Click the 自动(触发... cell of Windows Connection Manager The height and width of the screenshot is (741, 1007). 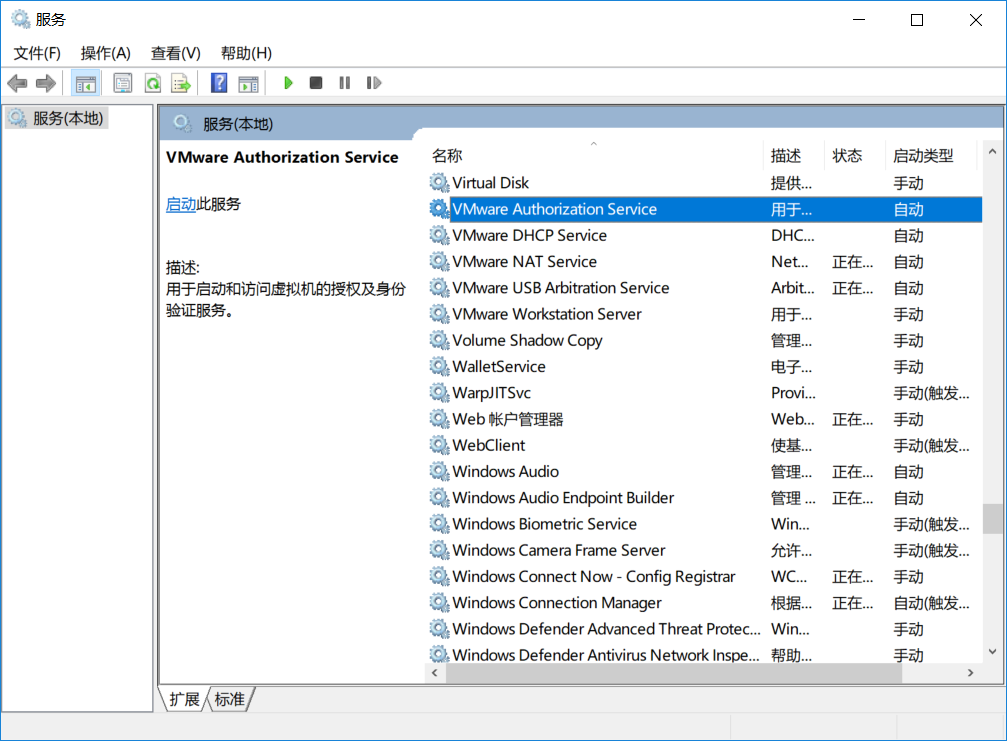point(931,603)
